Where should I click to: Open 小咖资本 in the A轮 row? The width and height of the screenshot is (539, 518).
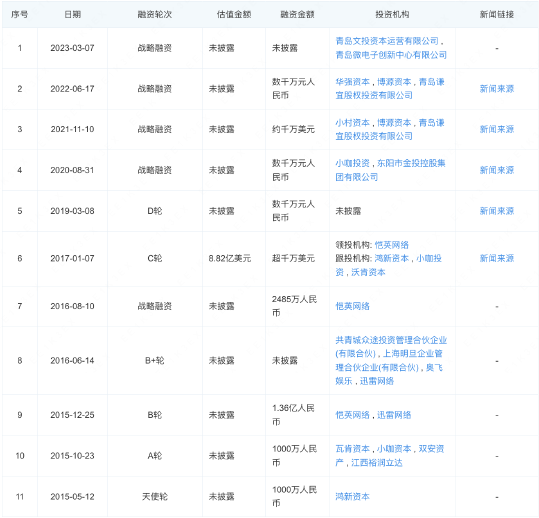click(394, 449)
